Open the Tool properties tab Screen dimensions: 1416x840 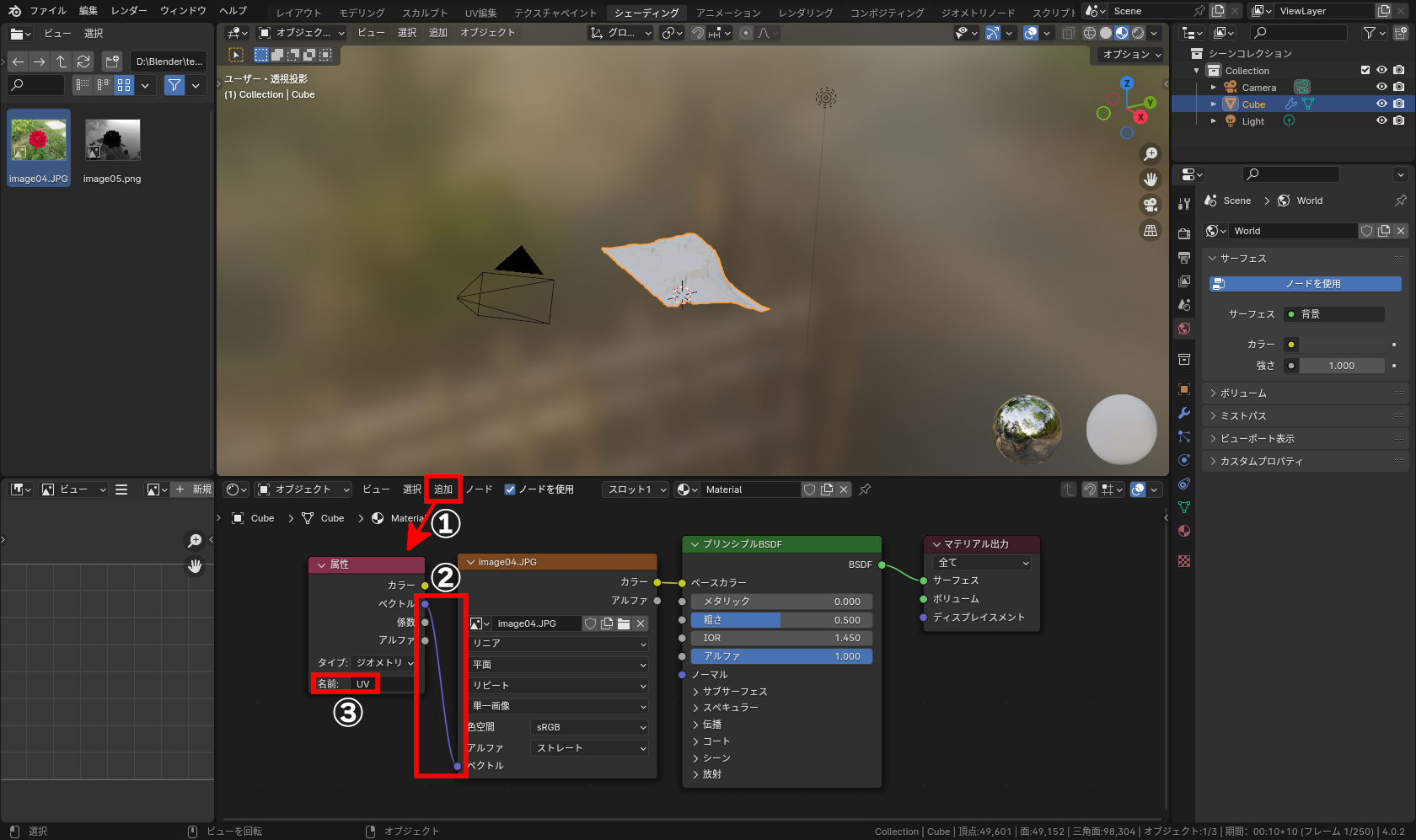pos(1184,203)
